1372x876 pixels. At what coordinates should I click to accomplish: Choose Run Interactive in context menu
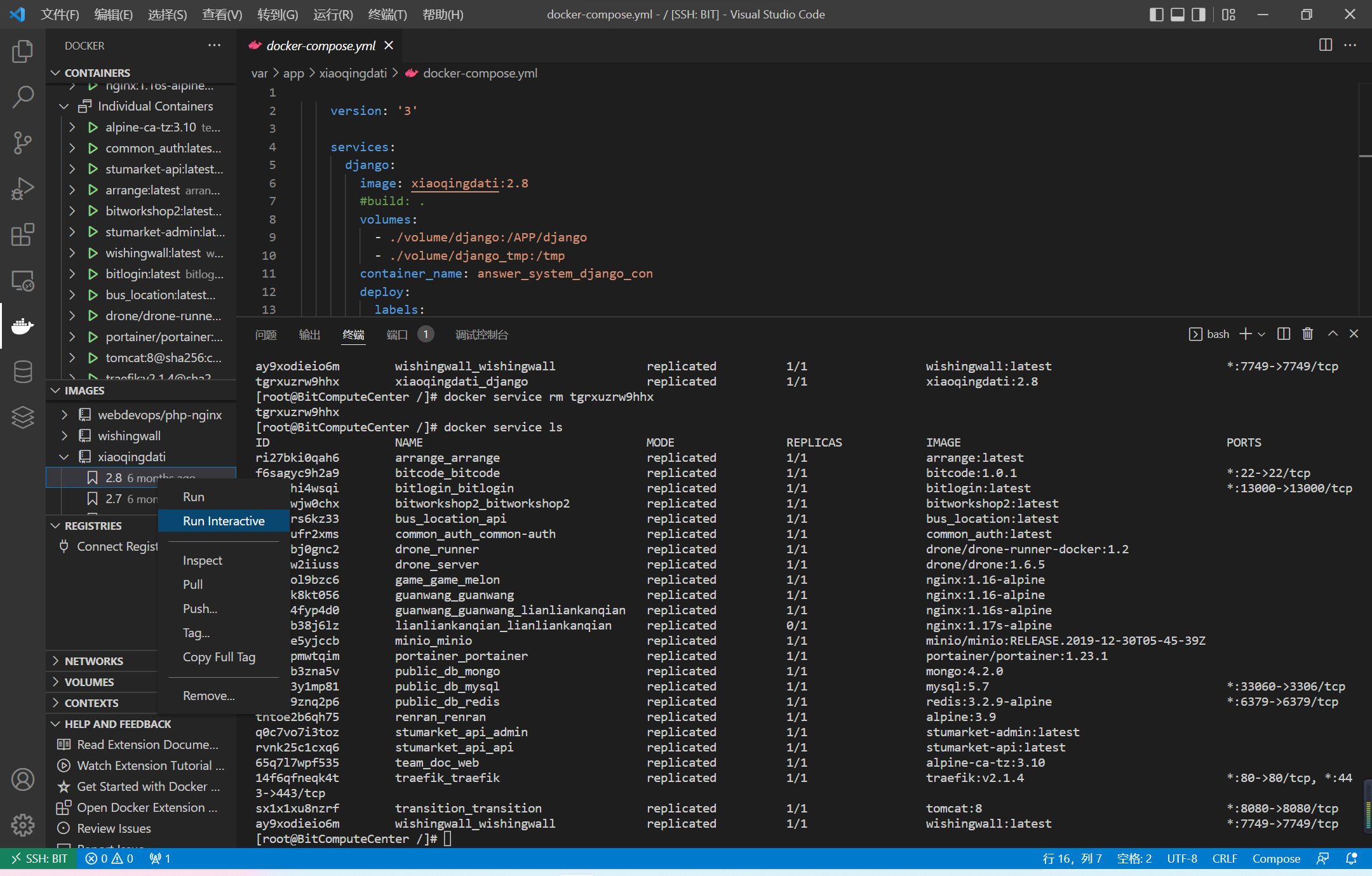[x=224, y=521]
